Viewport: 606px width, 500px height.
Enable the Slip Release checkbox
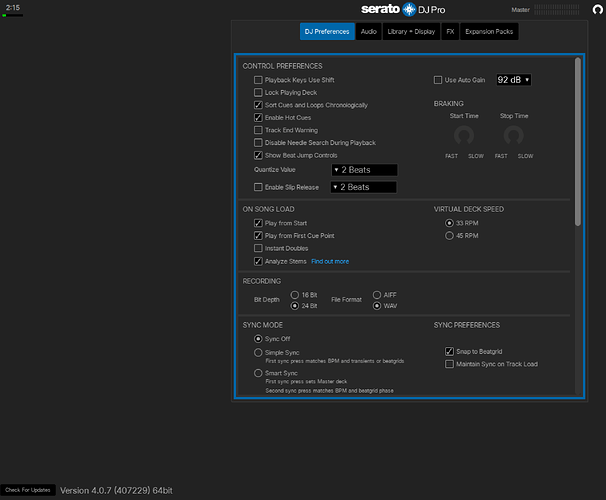(258, 187)
